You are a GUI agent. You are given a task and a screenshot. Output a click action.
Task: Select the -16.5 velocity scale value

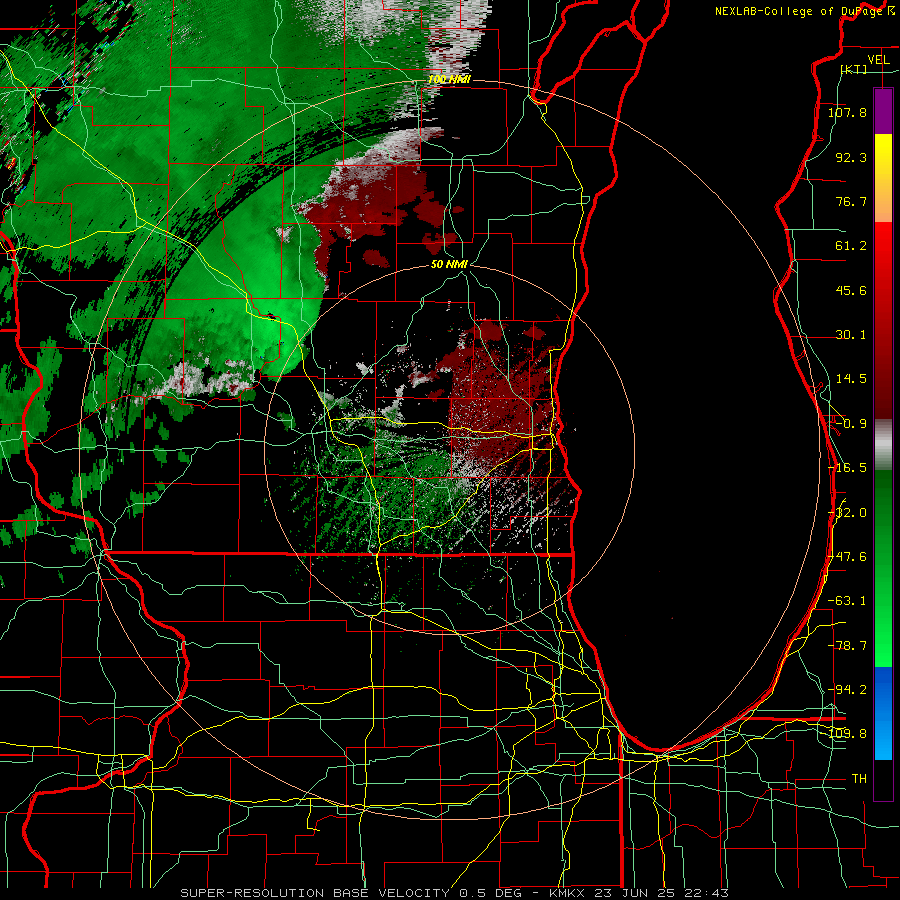[847, 468]
